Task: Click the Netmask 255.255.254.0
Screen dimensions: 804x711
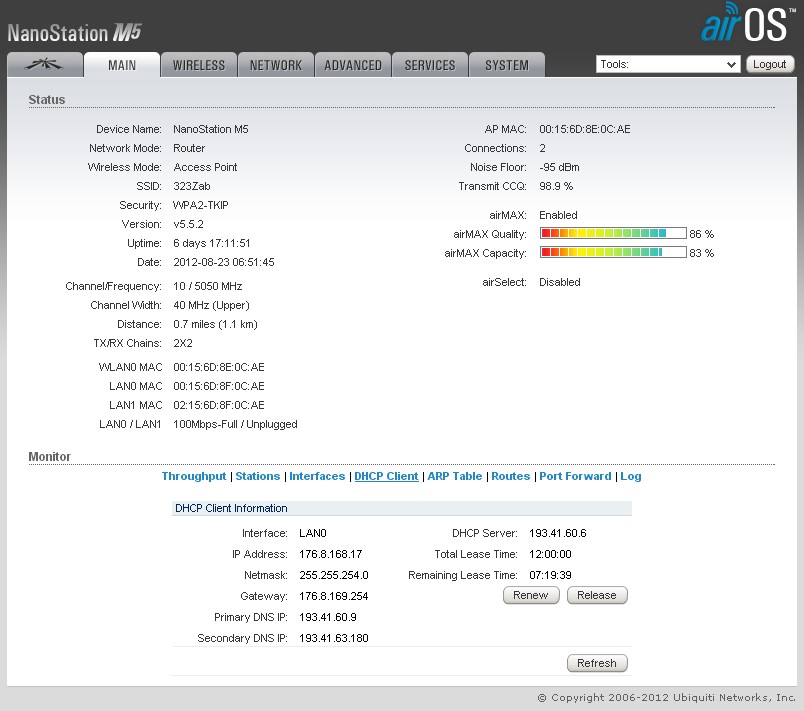Action: 334,575
